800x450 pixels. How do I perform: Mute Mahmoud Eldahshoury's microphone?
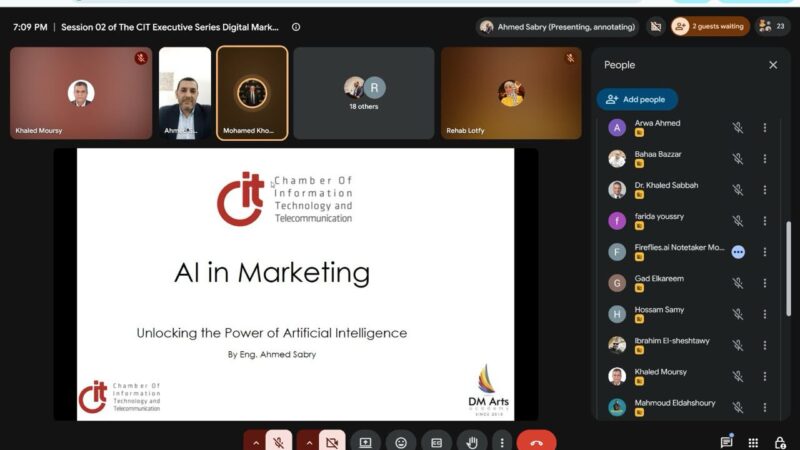click(x=738, y=408)
